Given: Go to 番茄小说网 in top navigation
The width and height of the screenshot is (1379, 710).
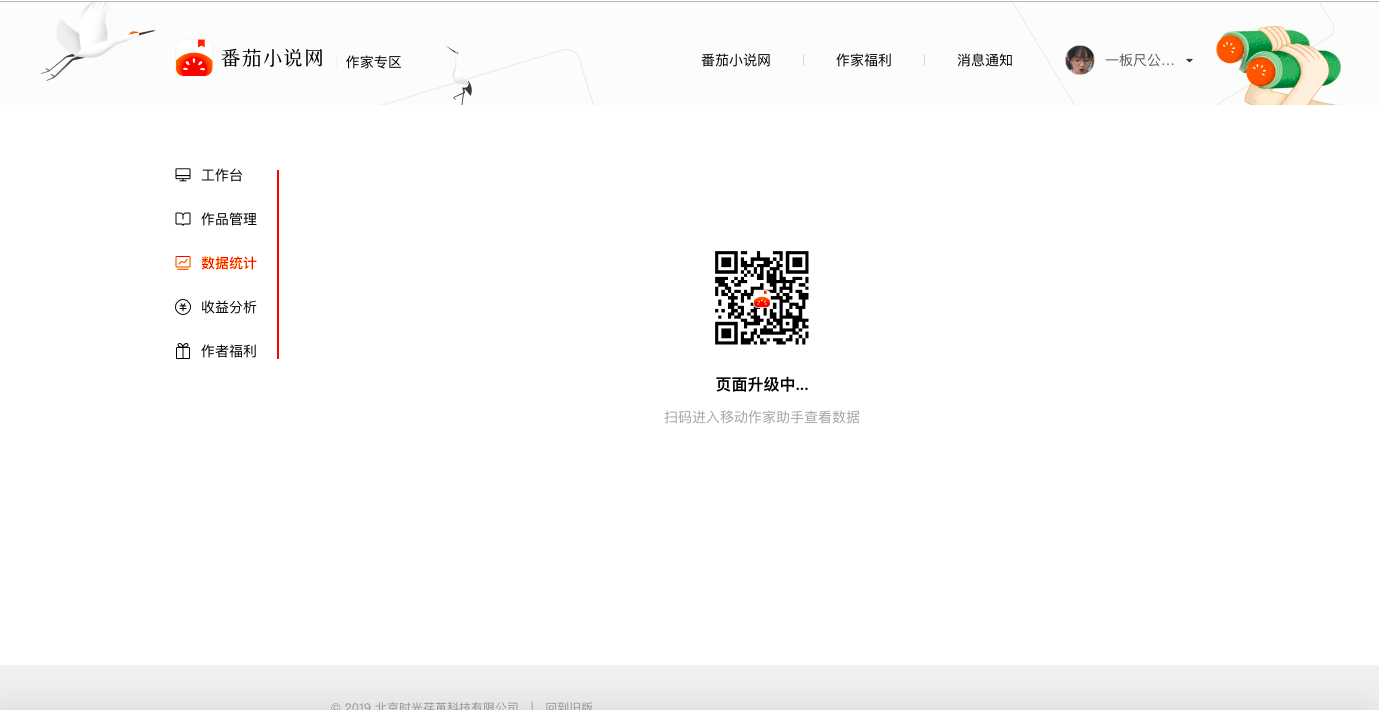Looking at the screenshot, I should [736, 60].
